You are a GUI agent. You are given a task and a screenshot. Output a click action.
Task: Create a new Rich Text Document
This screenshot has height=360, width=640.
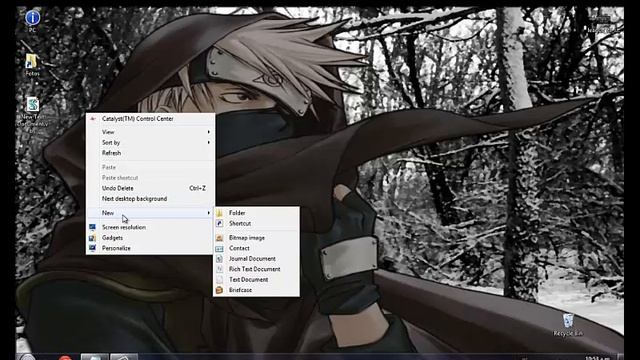pyautogui.click(x=256, y=269)
